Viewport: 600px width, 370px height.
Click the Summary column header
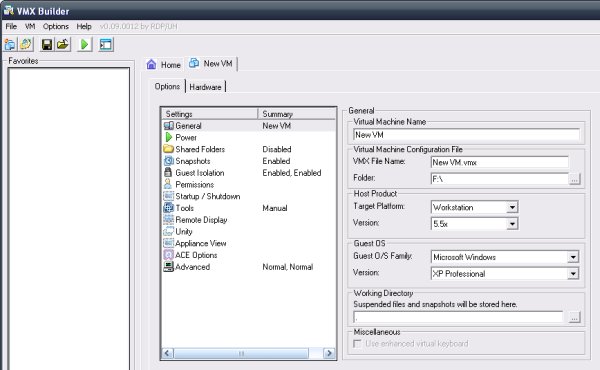coord(297,114)
